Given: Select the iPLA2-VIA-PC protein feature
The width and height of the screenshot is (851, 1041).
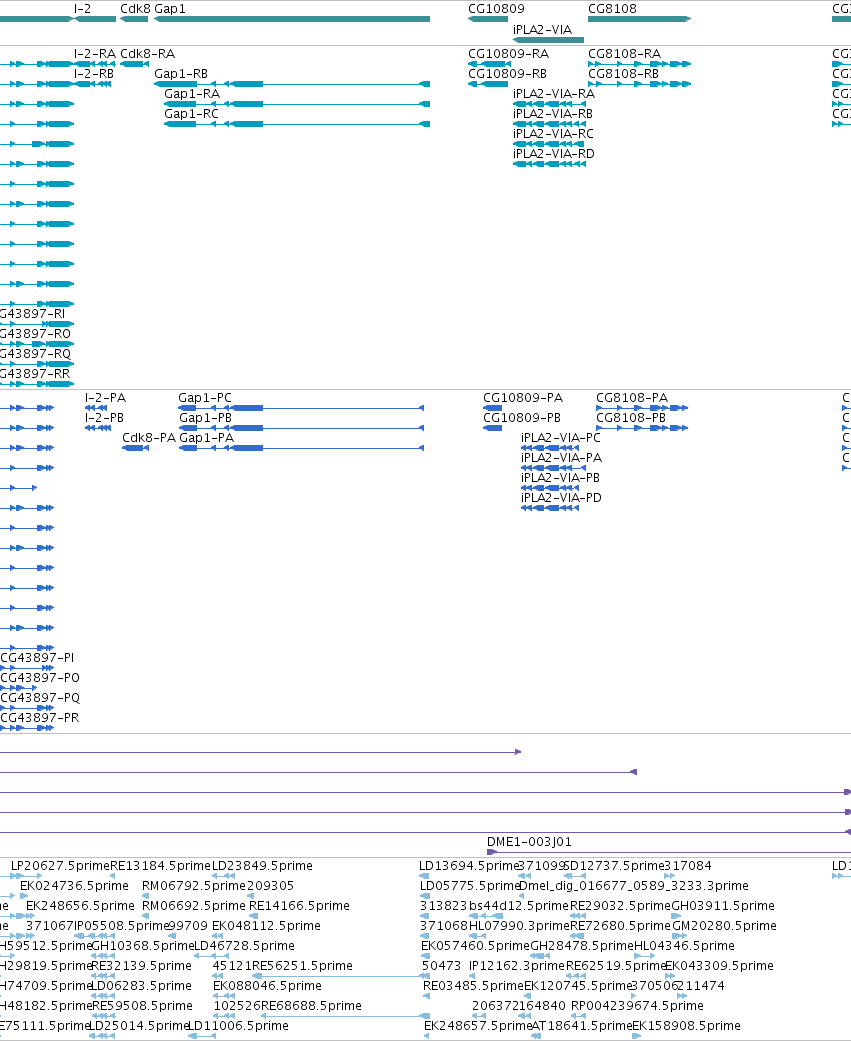Looking at the screenshot, I should click(550, 448).
